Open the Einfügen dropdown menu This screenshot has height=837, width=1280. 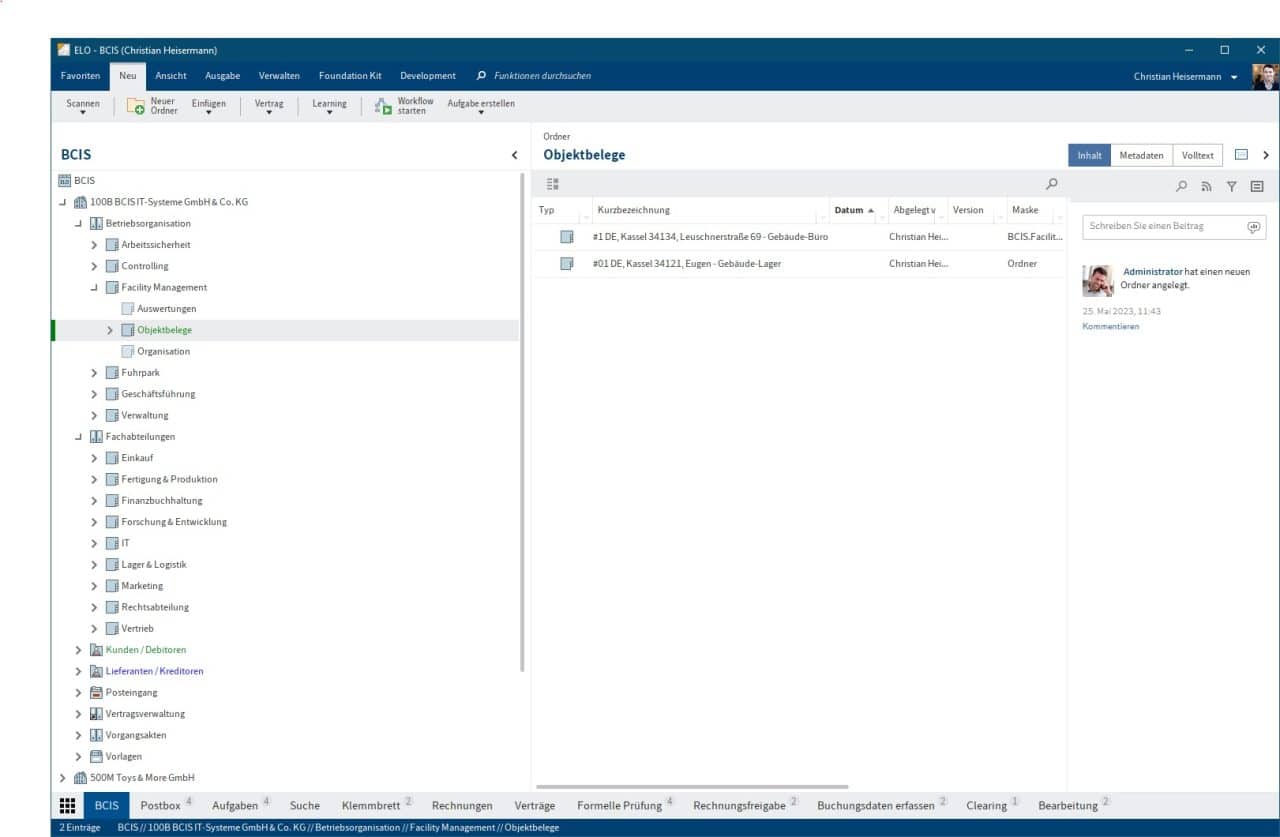[209, 107]
